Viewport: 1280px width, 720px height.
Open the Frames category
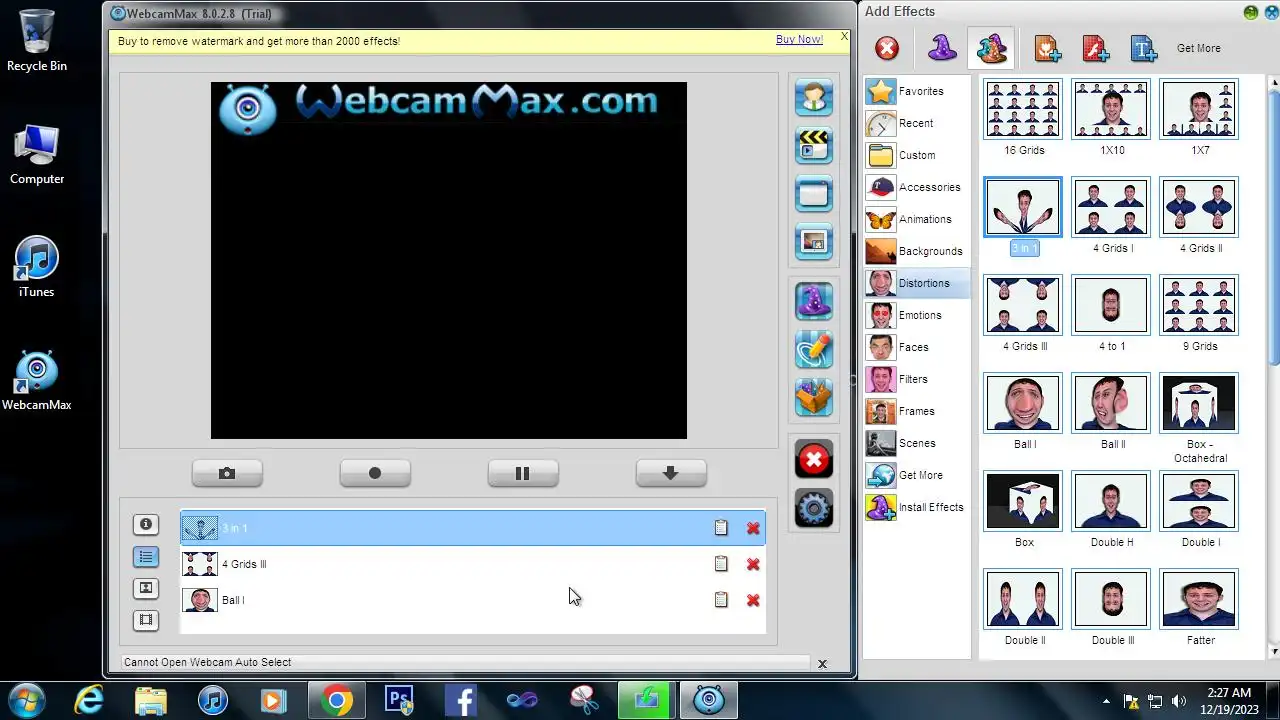coord(917,411)
